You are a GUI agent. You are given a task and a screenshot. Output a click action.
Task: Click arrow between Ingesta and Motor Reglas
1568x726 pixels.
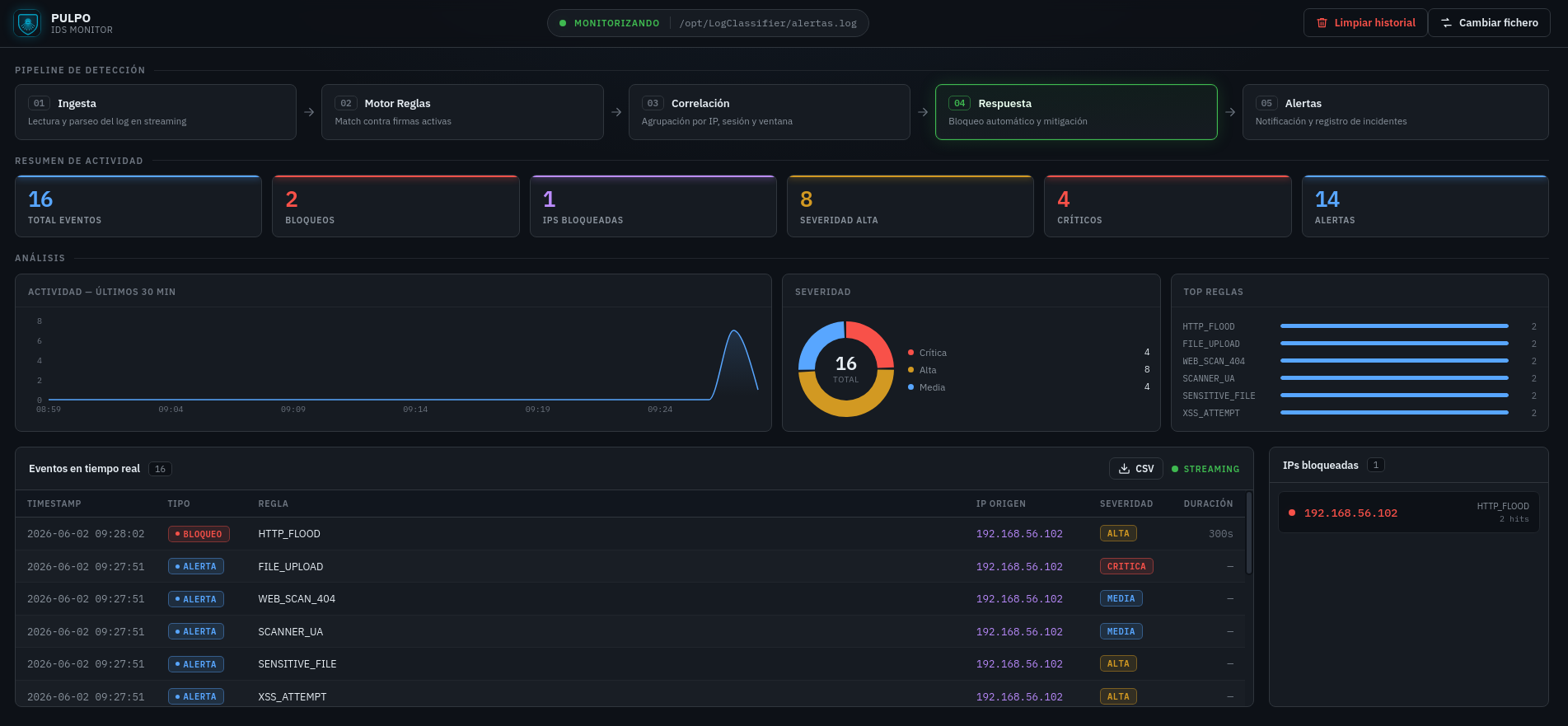click(x=309, y=112)
